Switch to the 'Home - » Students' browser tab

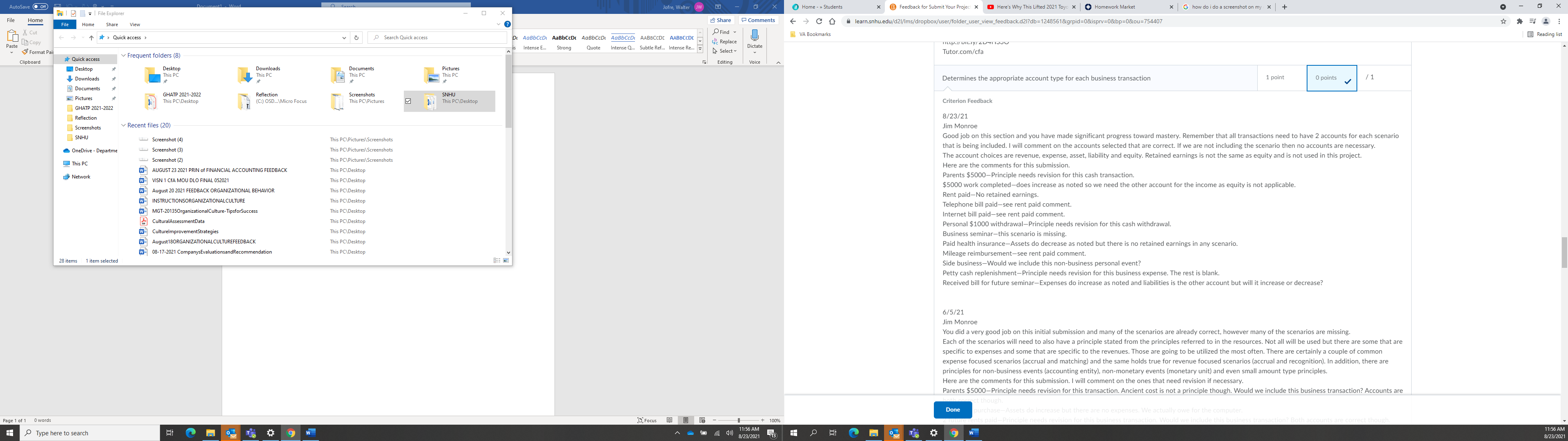(836, 7)
